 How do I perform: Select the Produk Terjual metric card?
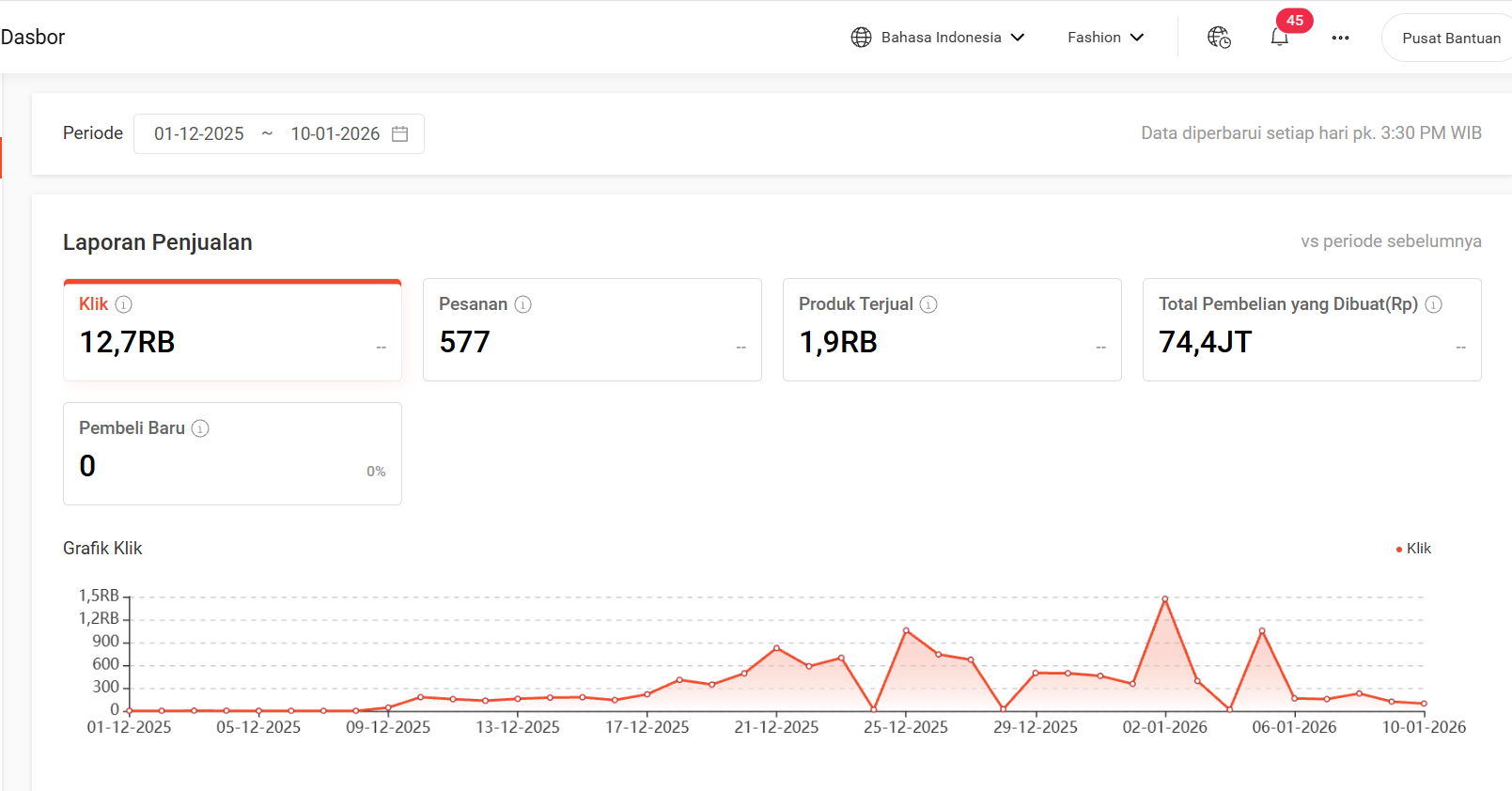(952, 331)
